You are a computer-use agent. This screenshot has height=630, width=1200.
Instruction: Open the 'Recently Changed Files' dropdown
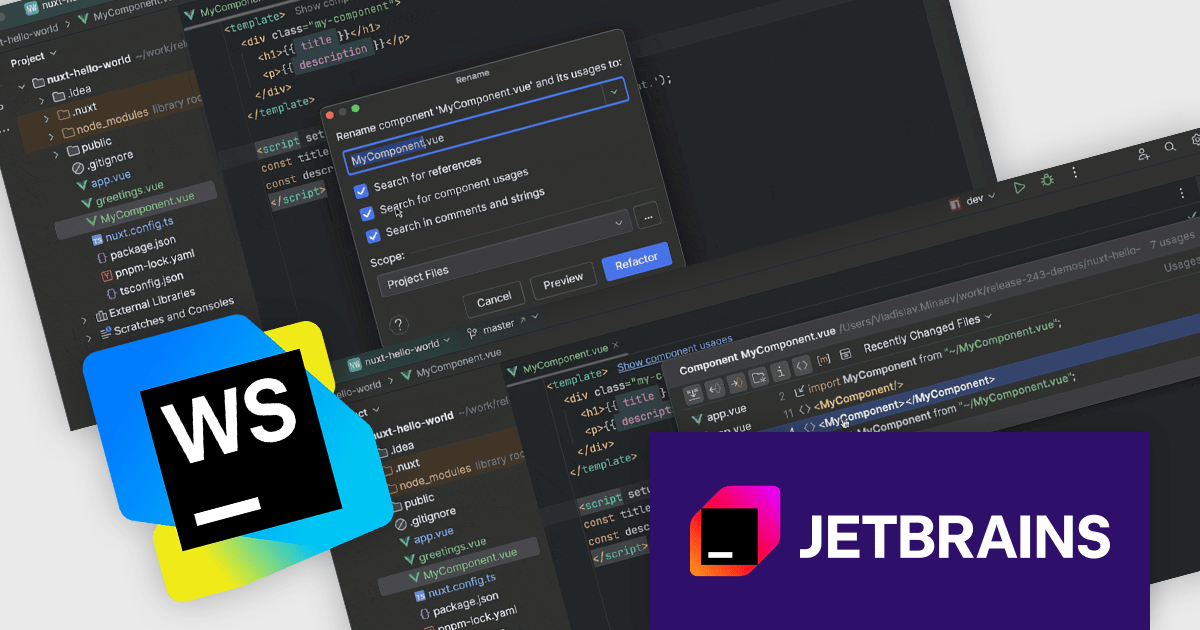pos(928,336)
